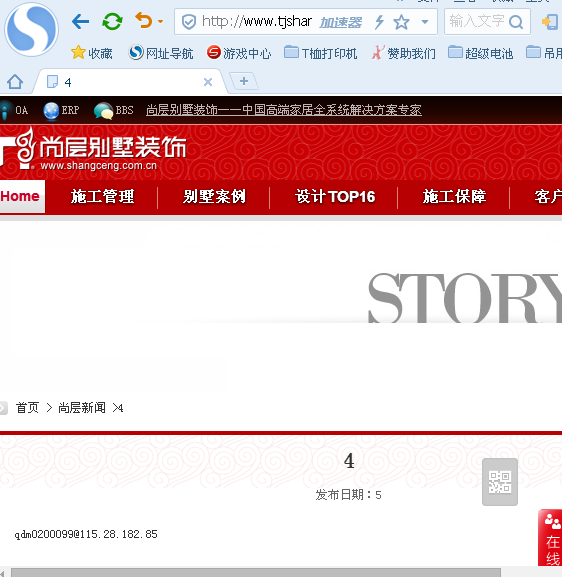562x577 pixels.
Task: Click the horizontal scrollbar at bottom
Action: 256,573
